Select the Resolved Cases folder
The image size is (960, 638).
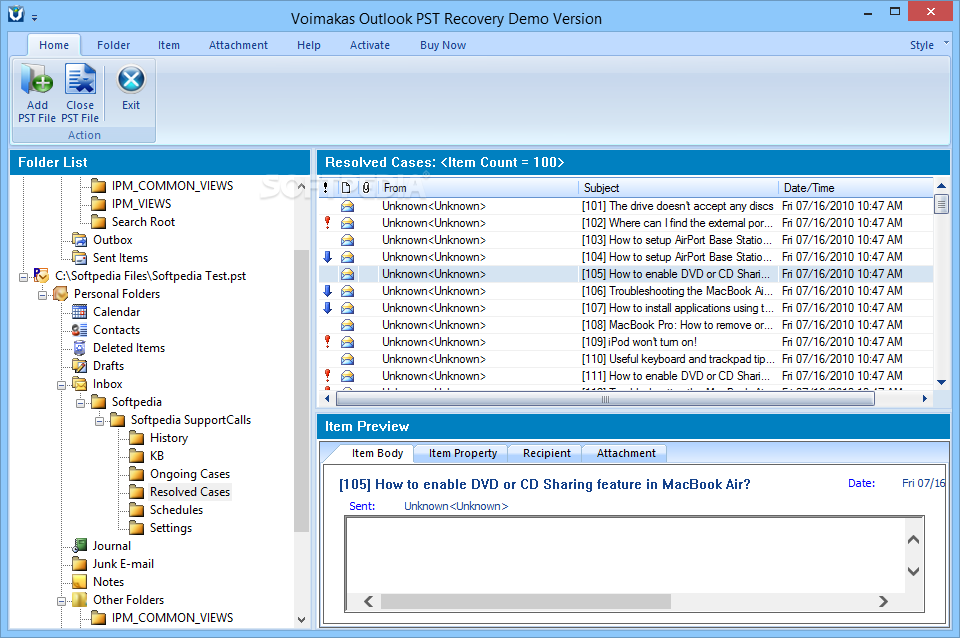(x=190, y=492)
